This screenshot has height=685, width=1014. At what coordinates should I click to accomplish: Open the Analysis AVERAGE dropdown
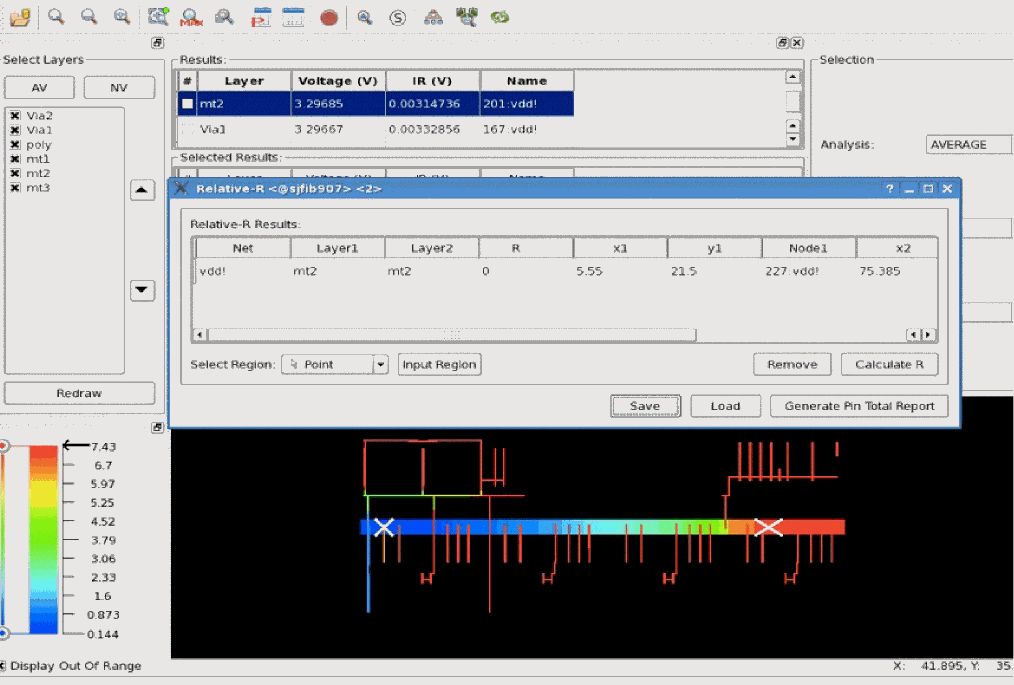pos(968,145)
